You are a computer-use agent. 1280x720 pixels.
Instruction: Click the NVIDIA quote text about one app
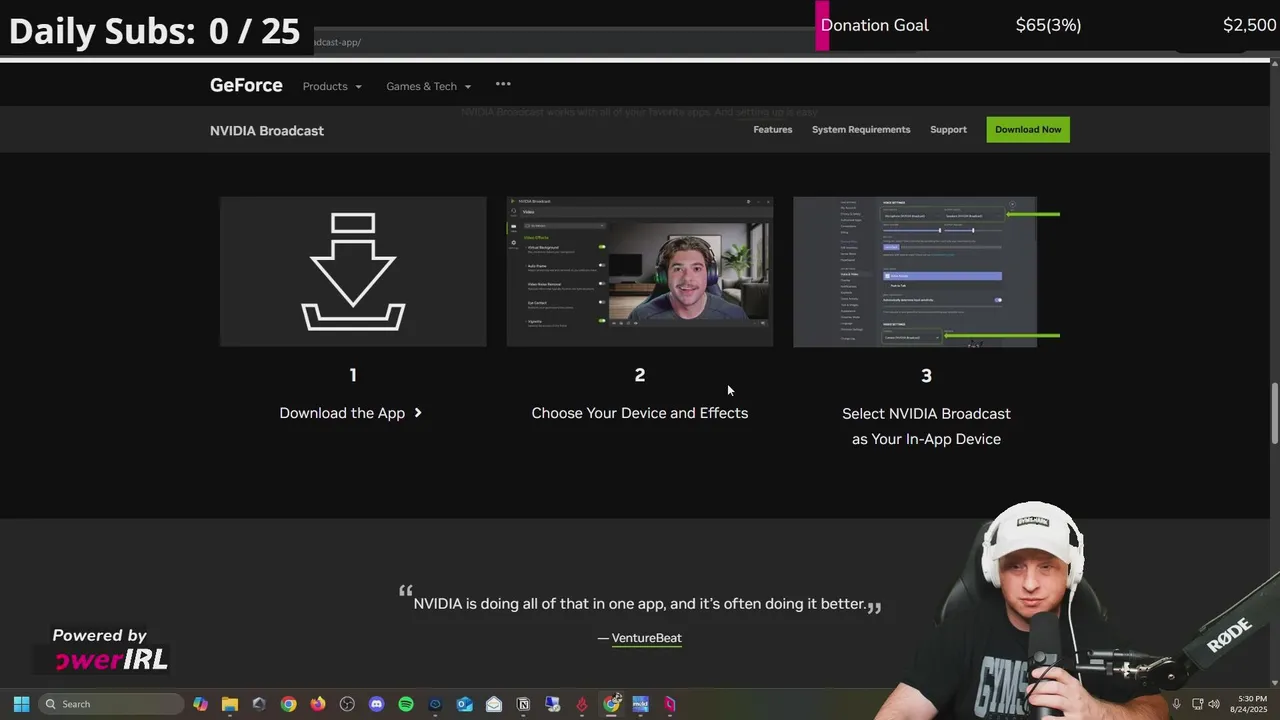pos(640,604)
